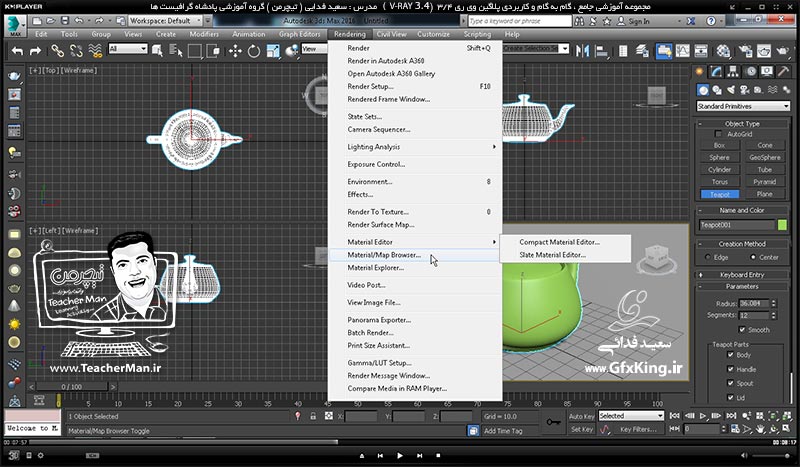Uncheck the Spout teapot part
800x467 pixels.
coord(730,383)
